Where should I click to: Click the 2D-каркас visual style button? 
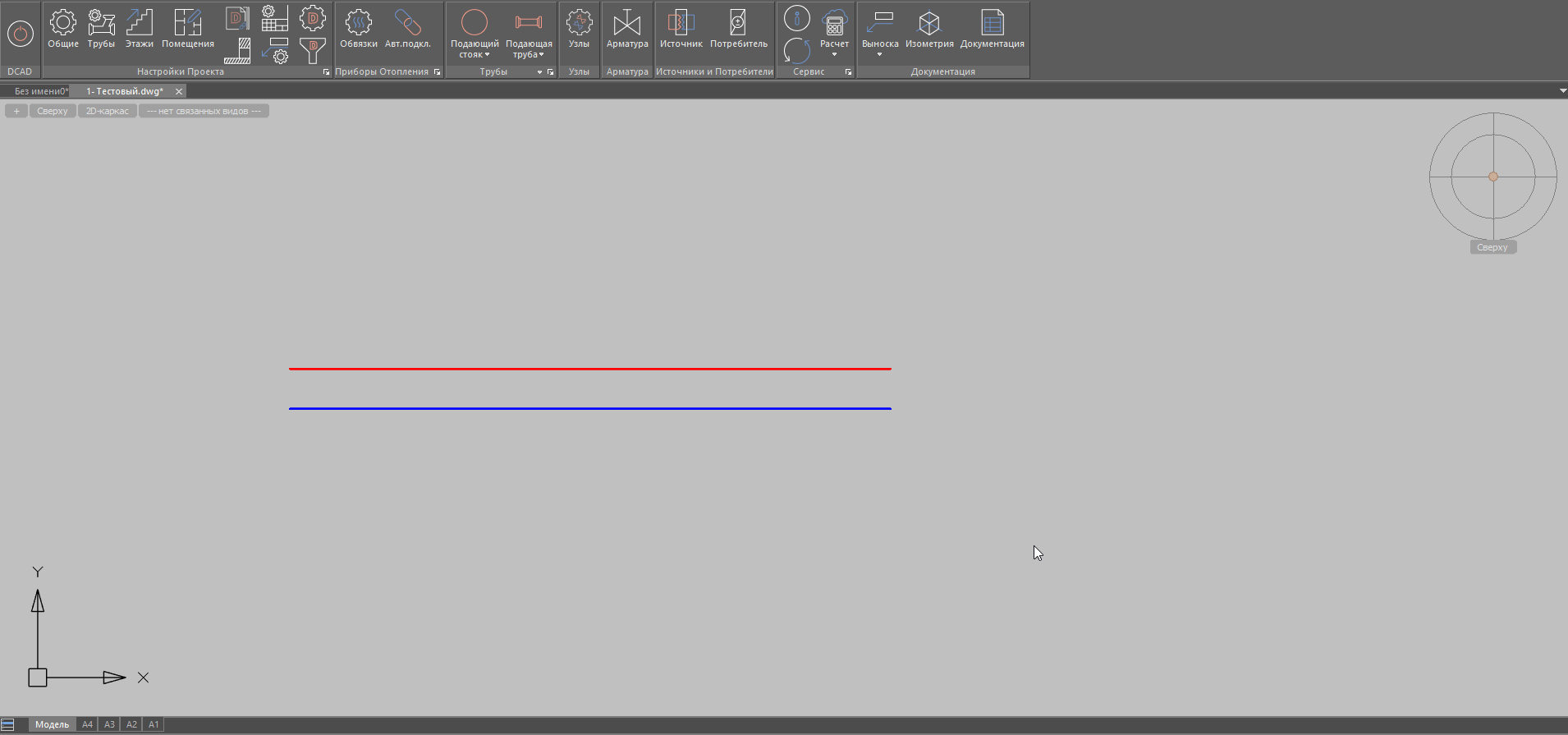coord(108,111)
